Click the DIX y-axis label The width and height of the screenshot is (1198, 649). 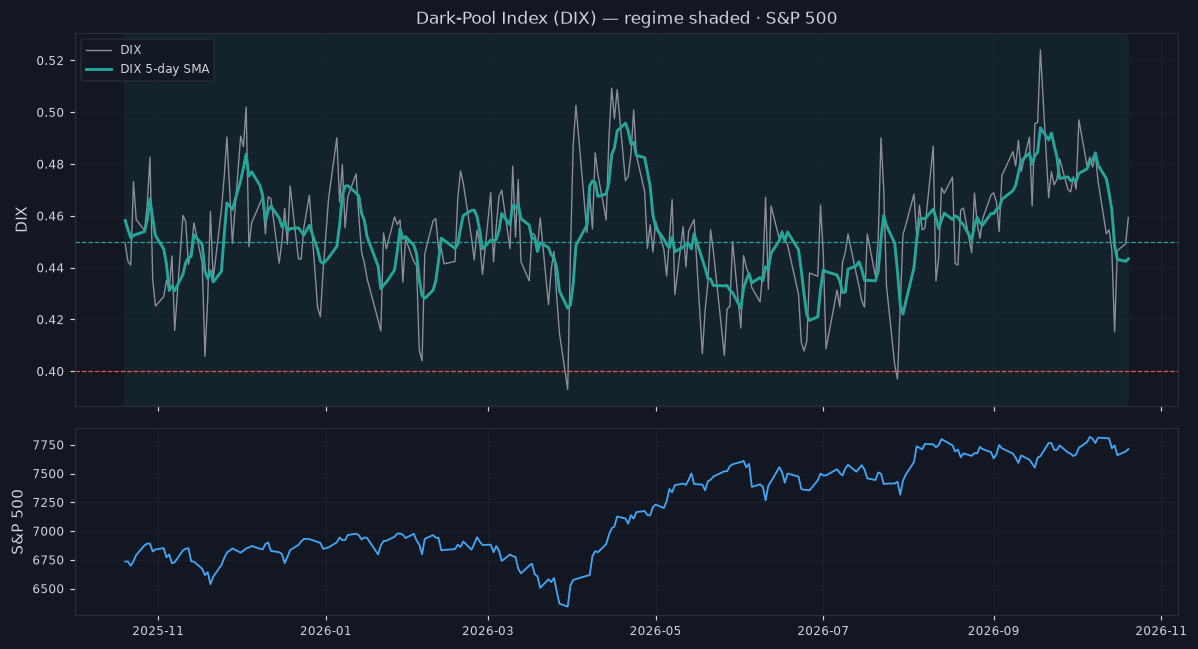pyautogui.click(x=21, y=219)
